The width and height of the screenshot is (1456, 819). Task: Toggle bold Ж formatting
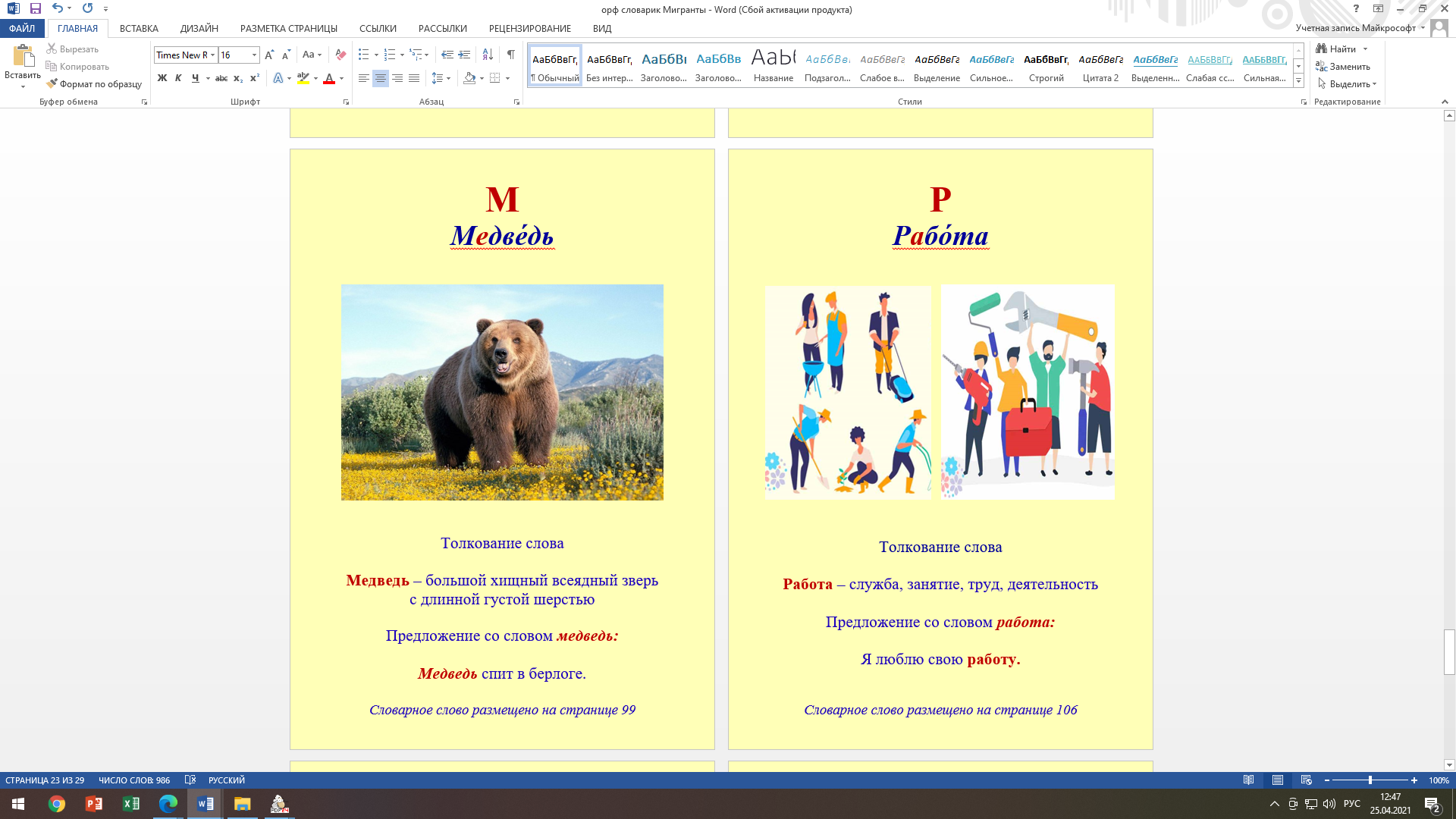point(162,78)
